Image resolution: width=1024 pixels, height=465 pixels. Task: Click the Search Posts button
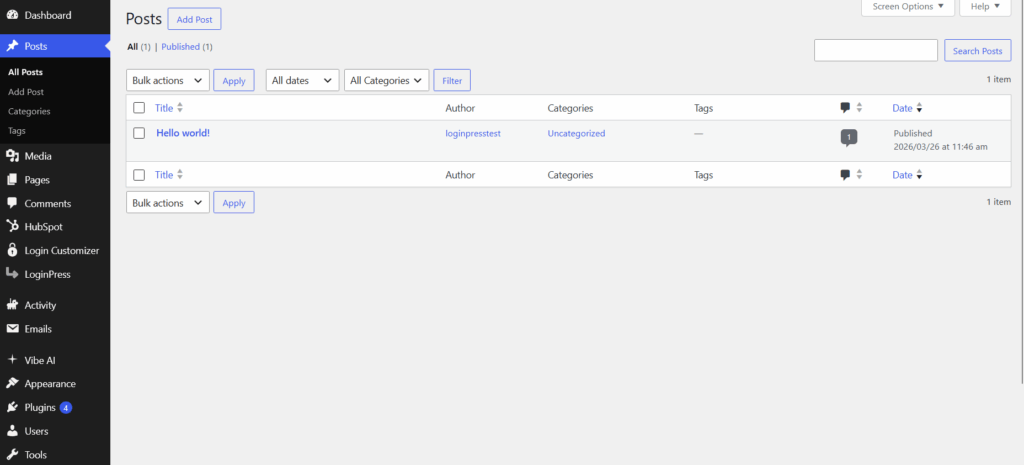pos(978,50)
